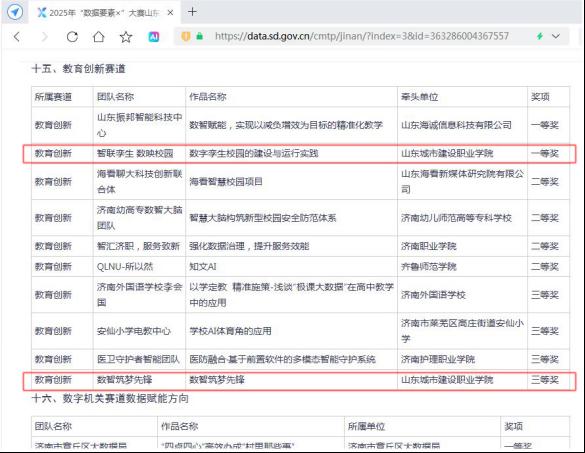585x453 pixels.
Task: Click the yellow security shield icon
Action: (x=185, y=36)
